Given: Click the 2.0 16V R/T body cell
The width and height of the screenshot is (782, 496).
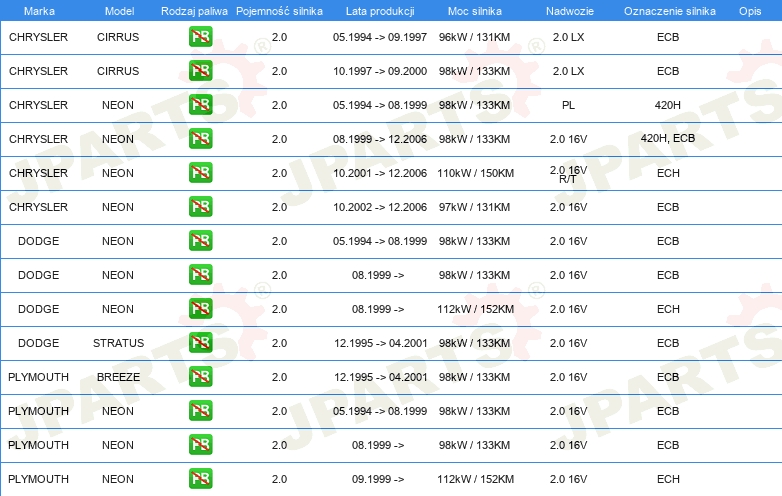Looking at the screenshot, I should (x=568, y=174).
